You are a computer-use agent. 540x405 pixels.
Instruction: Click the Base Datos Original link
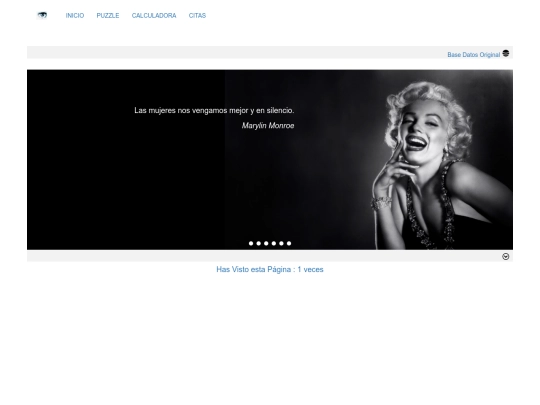coord(474,55)
